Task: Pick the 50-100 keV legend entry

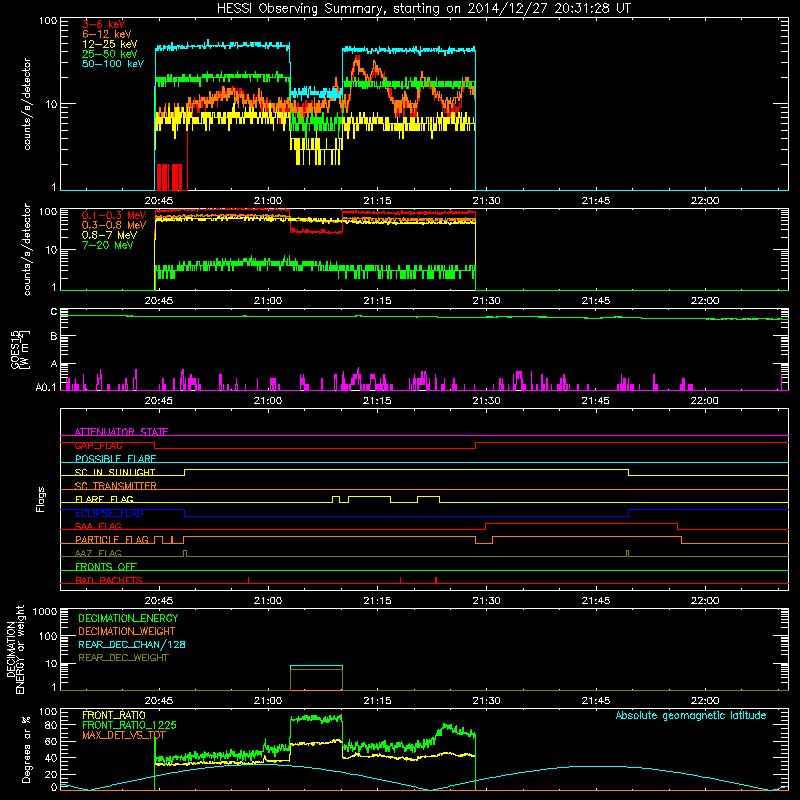Action: click(112, 64)
